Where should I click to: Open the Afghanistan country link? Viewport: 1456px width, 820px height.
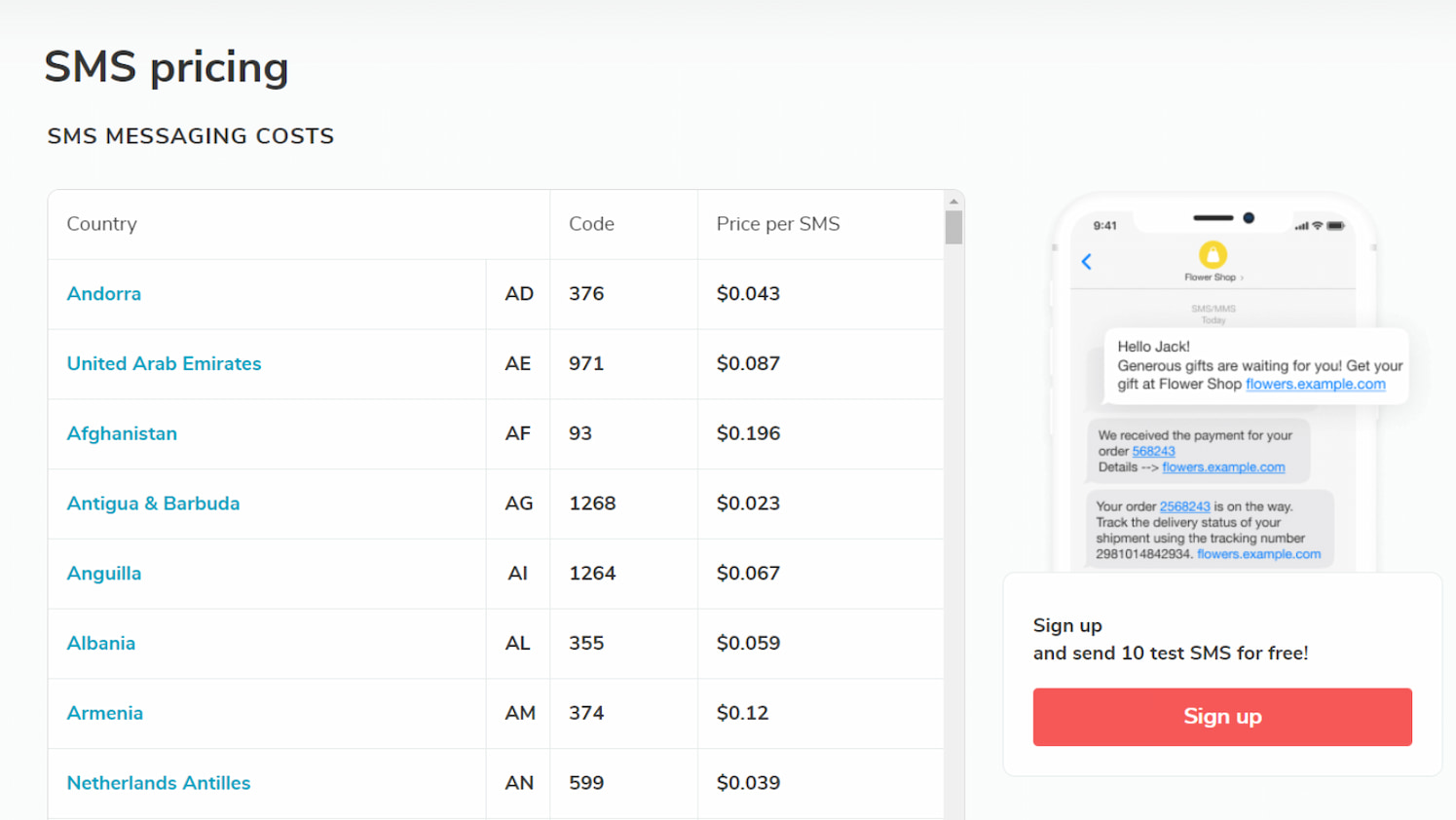tap(122, 433)
